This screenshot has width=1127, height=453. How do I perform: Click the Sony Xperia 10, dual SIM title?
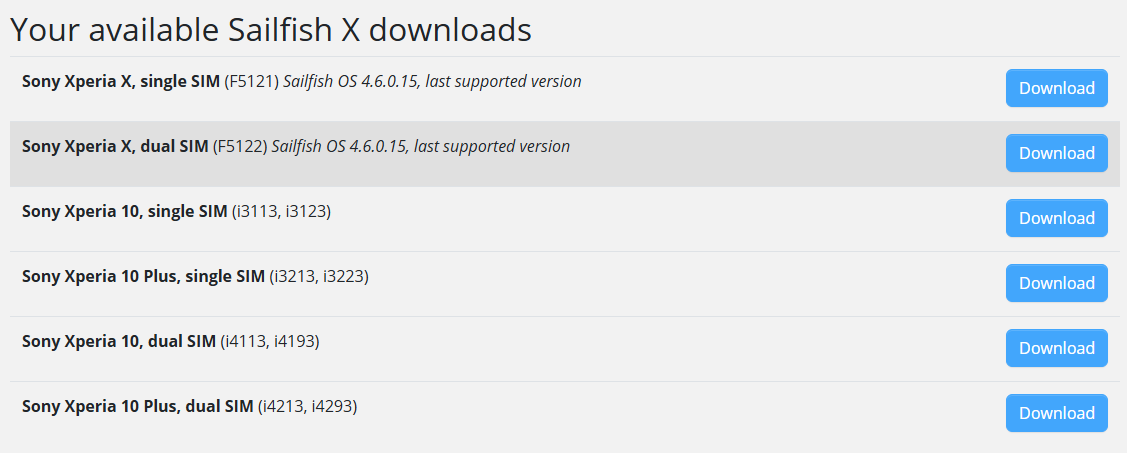tap(118, 342)
